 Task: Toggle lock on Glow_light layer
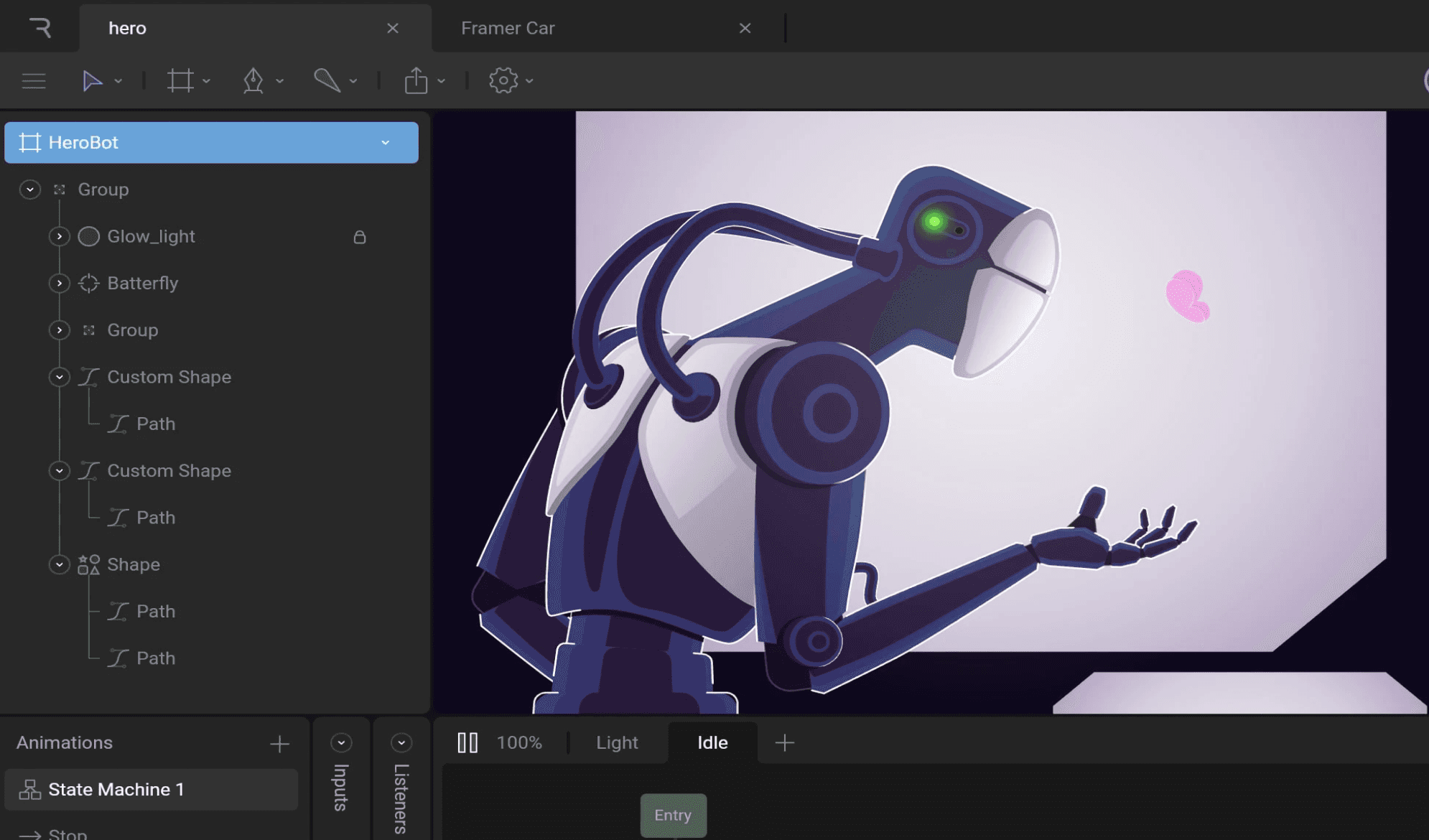(x=360, y=237)
